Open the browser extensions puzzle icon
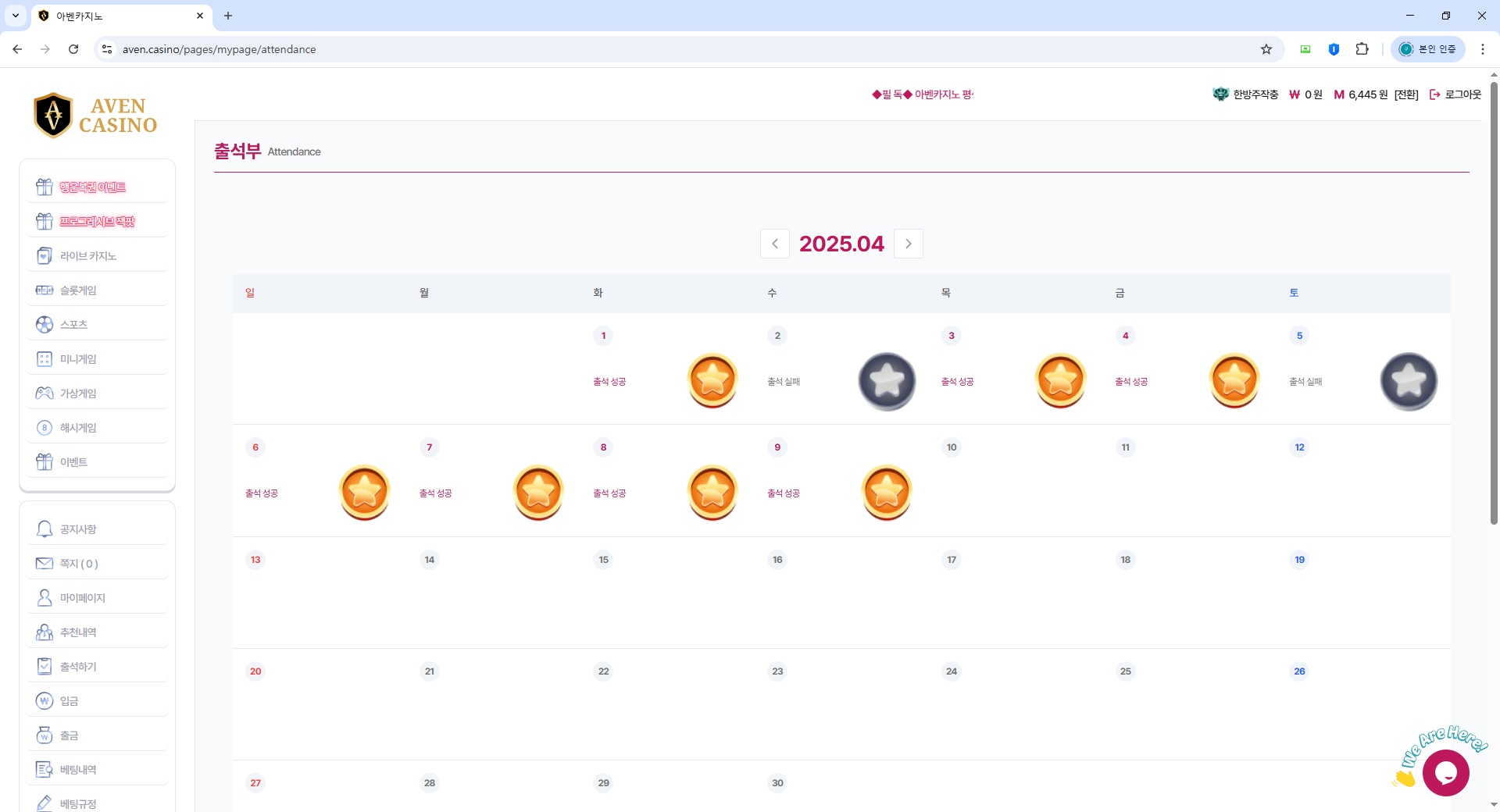 coord(1362,49)
